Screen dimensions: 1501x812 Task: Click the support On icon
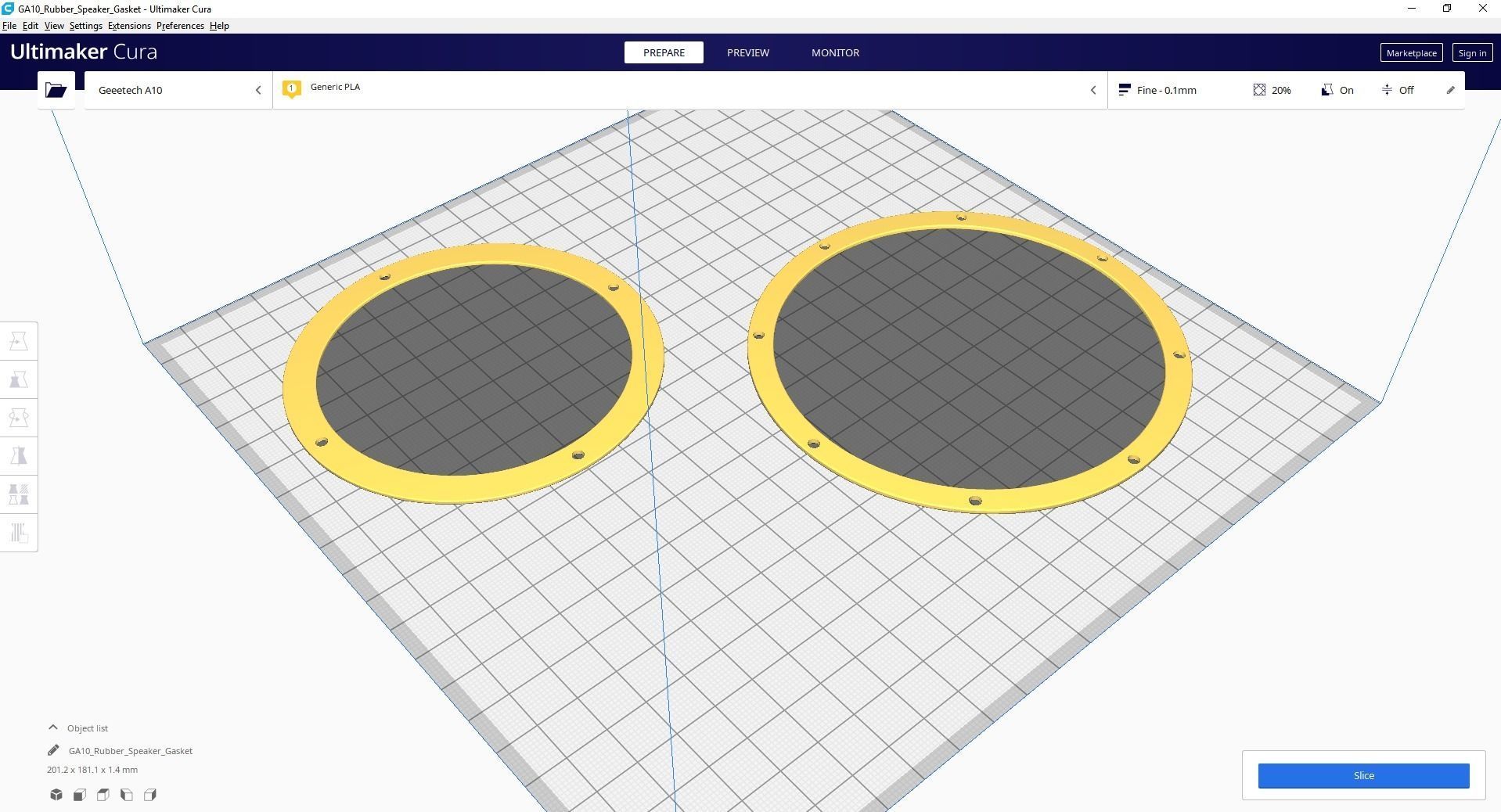[1326, 90]
